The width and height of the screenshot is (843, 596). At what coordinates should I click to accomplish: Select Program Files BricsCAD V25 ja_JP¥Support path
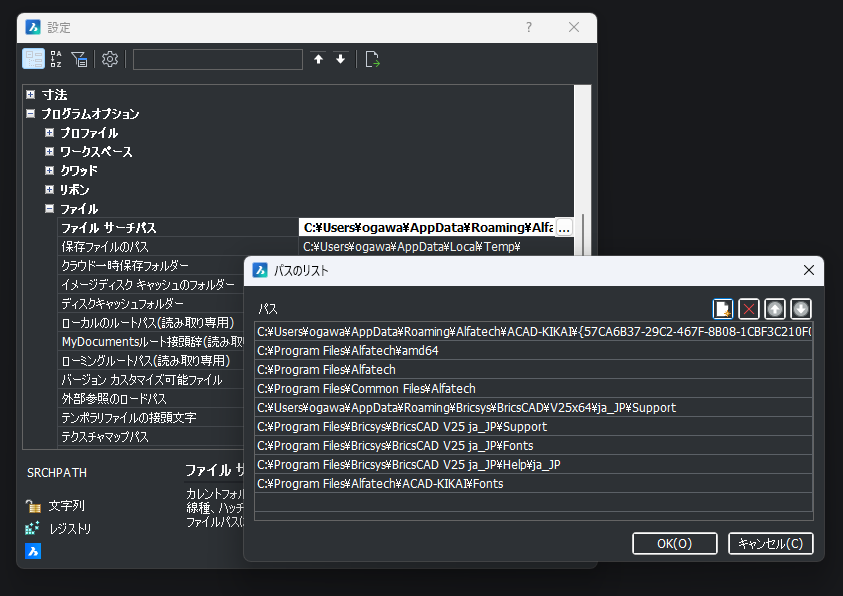pos(533,427)
